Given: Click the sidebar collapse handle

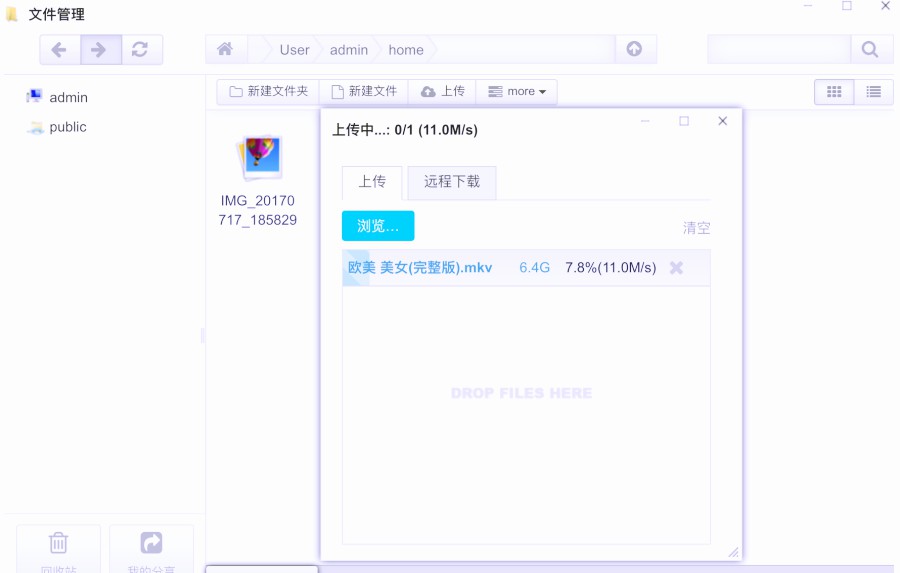Looking at the screenshot, I should click(x=203, y=335).
